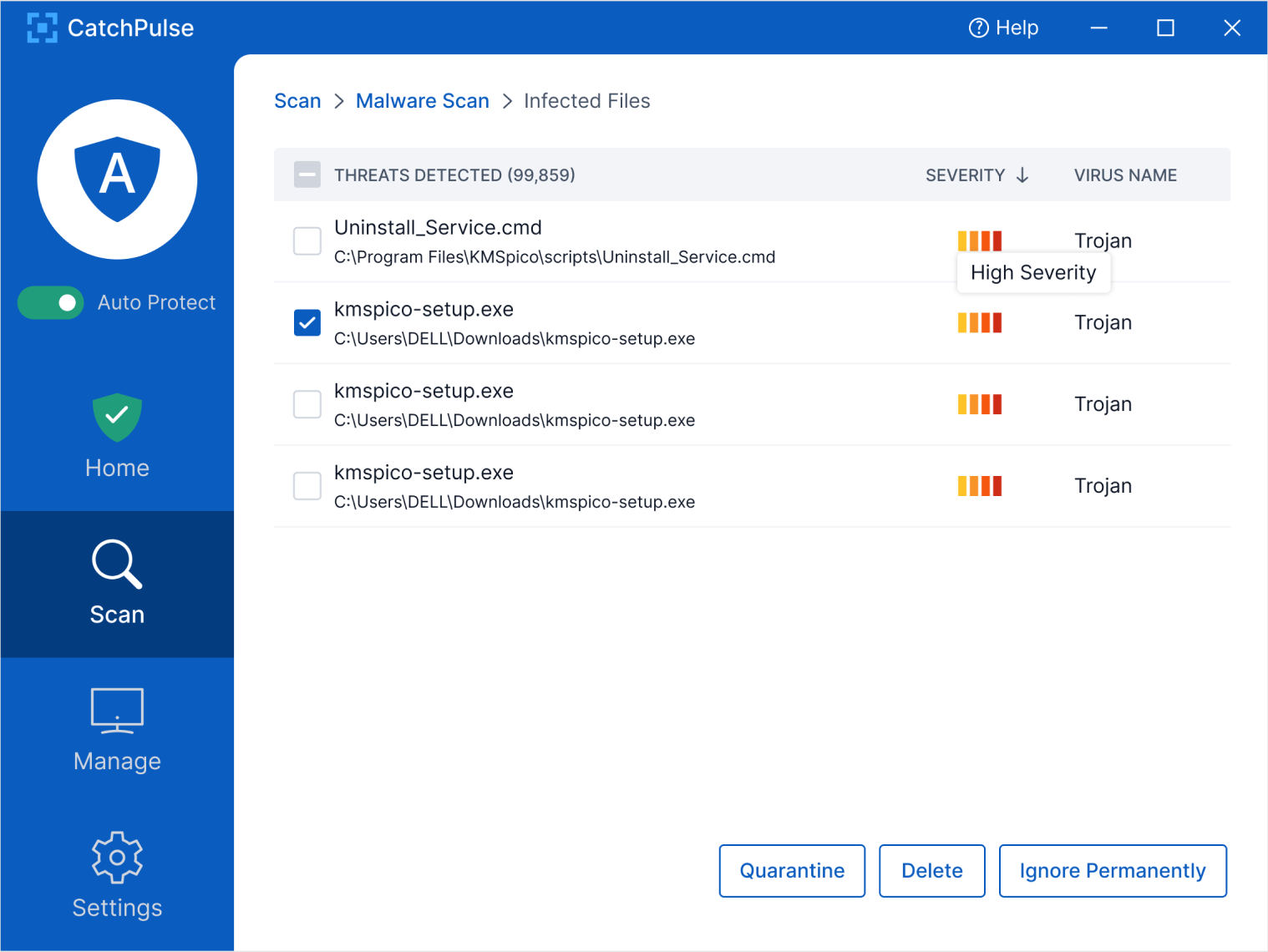
Task: Uncheck the selected kmspico-setup.exe threat
Action: [307, 322]
